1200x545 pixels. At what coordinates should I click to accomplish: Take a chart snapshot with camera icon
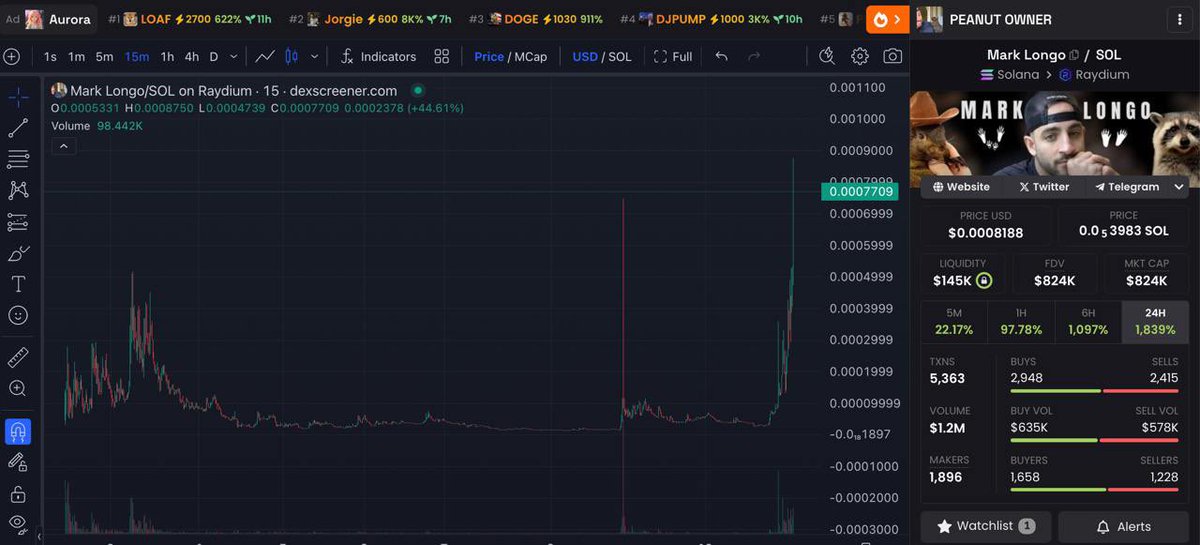892,57
